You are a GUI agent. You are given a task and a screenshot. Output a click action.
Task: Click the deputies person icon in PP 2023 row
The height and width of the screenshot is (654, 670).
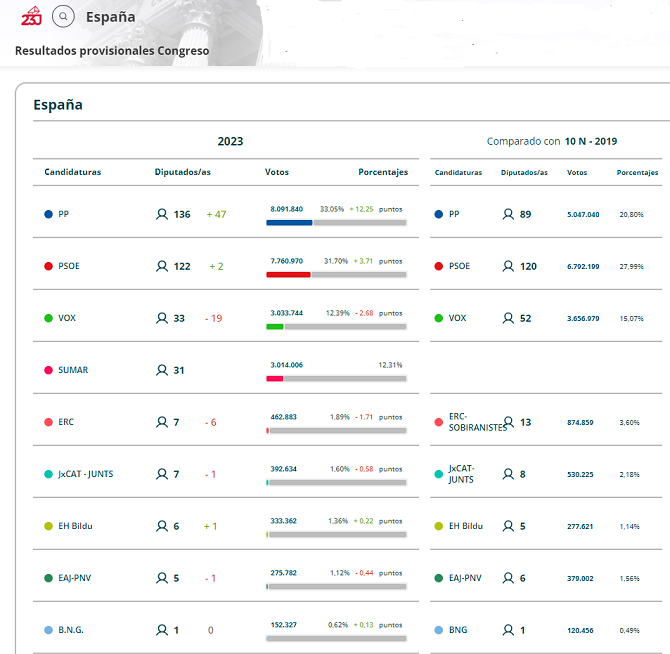162,214
